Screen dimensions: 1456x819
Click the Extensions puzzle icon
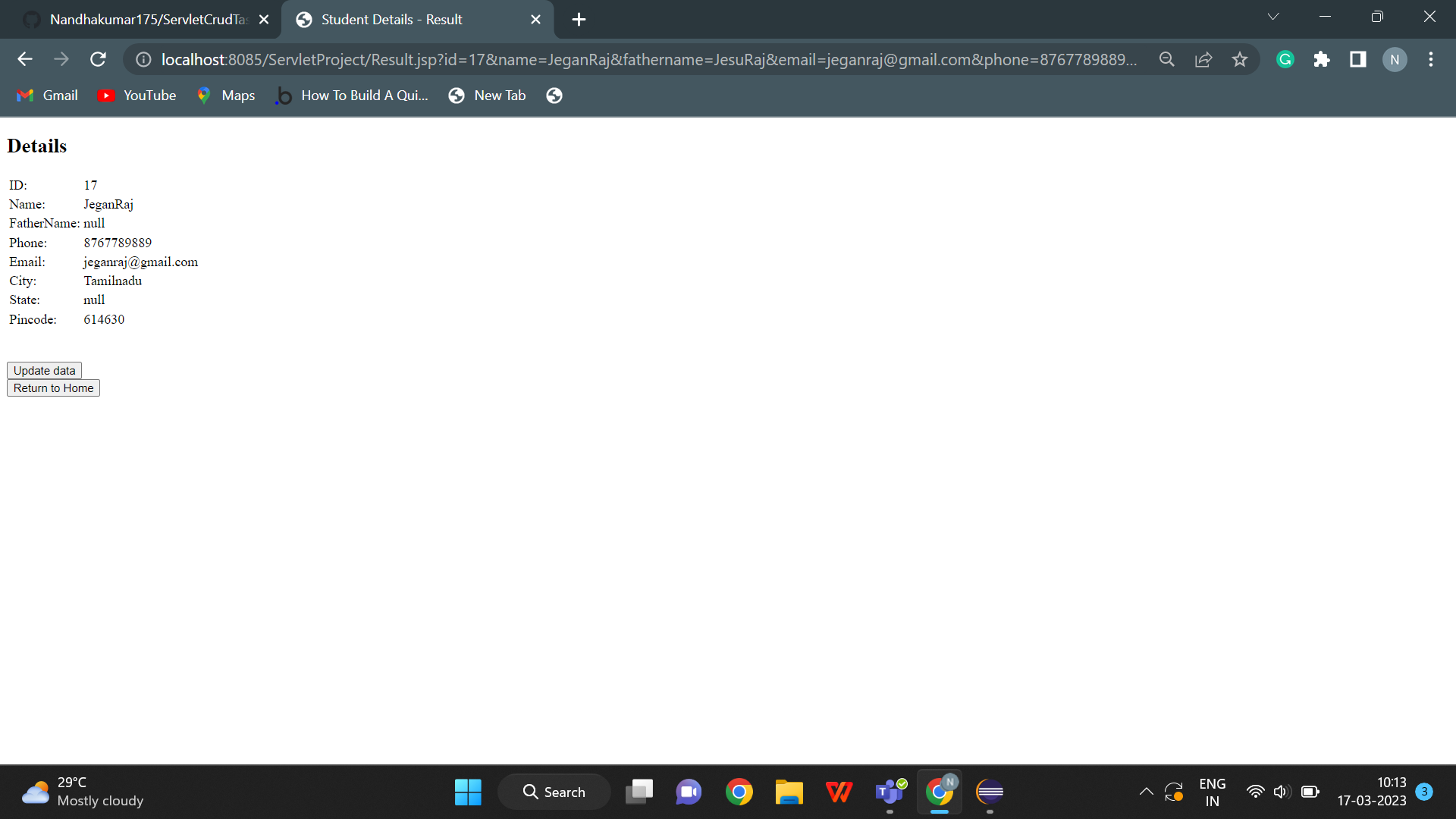[x=1322, y=59]
